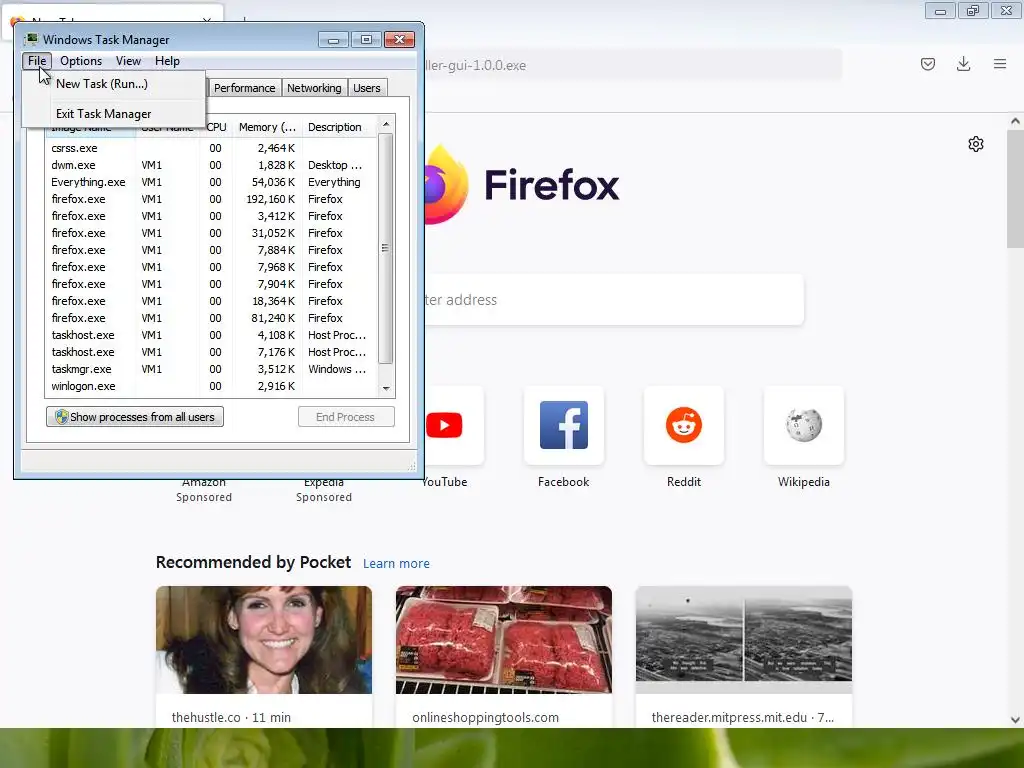This screenshot has width=1024, height=768.
Task: Select taskhost.exe using 7,176 K memory
Action: tap(210, 352)
